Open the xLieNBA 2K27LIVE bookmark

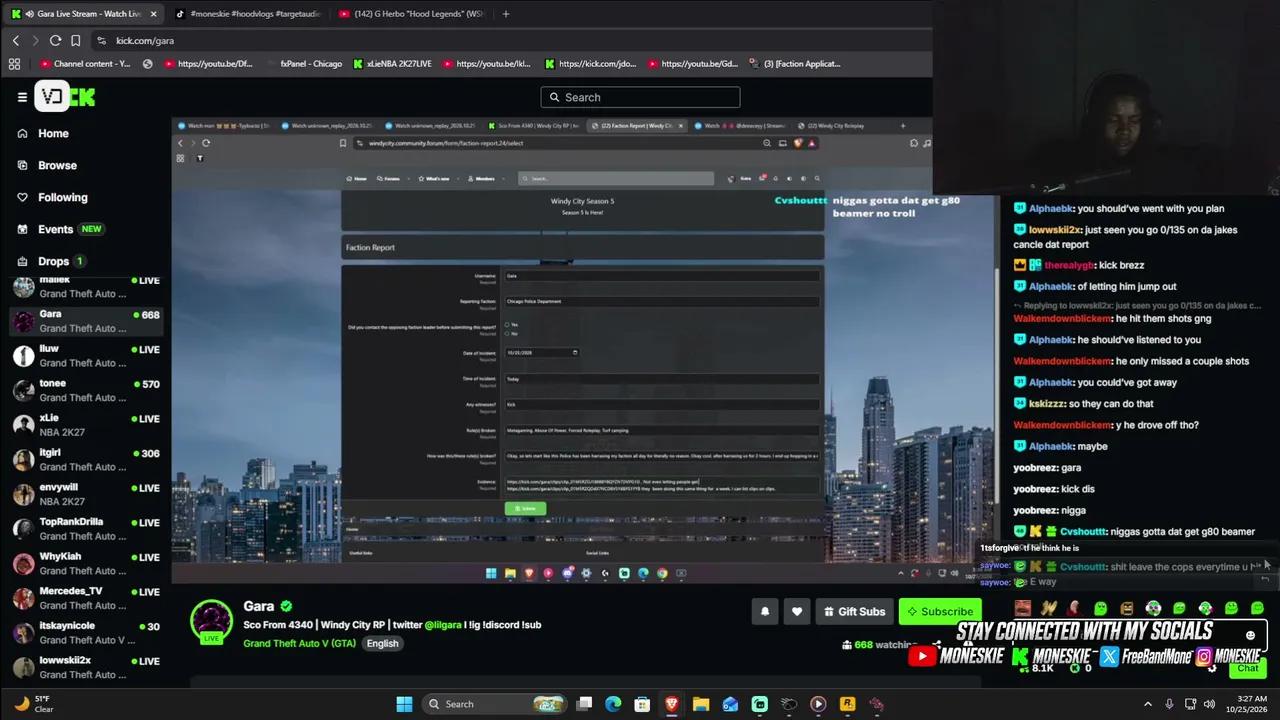tap(392, 64)
